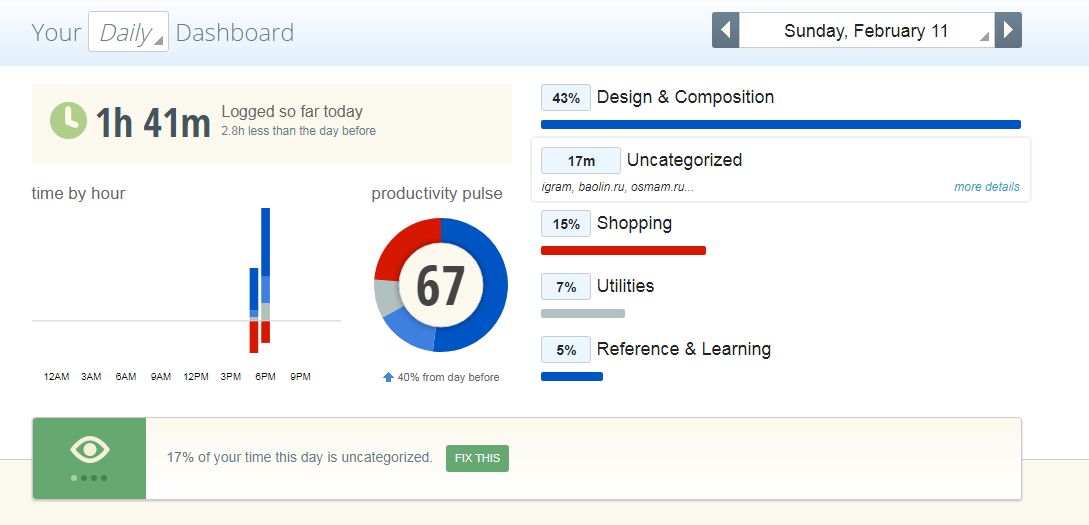This screenshot has height=525, width=1089.
Task: Open the Shopping category
Action: coord(634,223)
